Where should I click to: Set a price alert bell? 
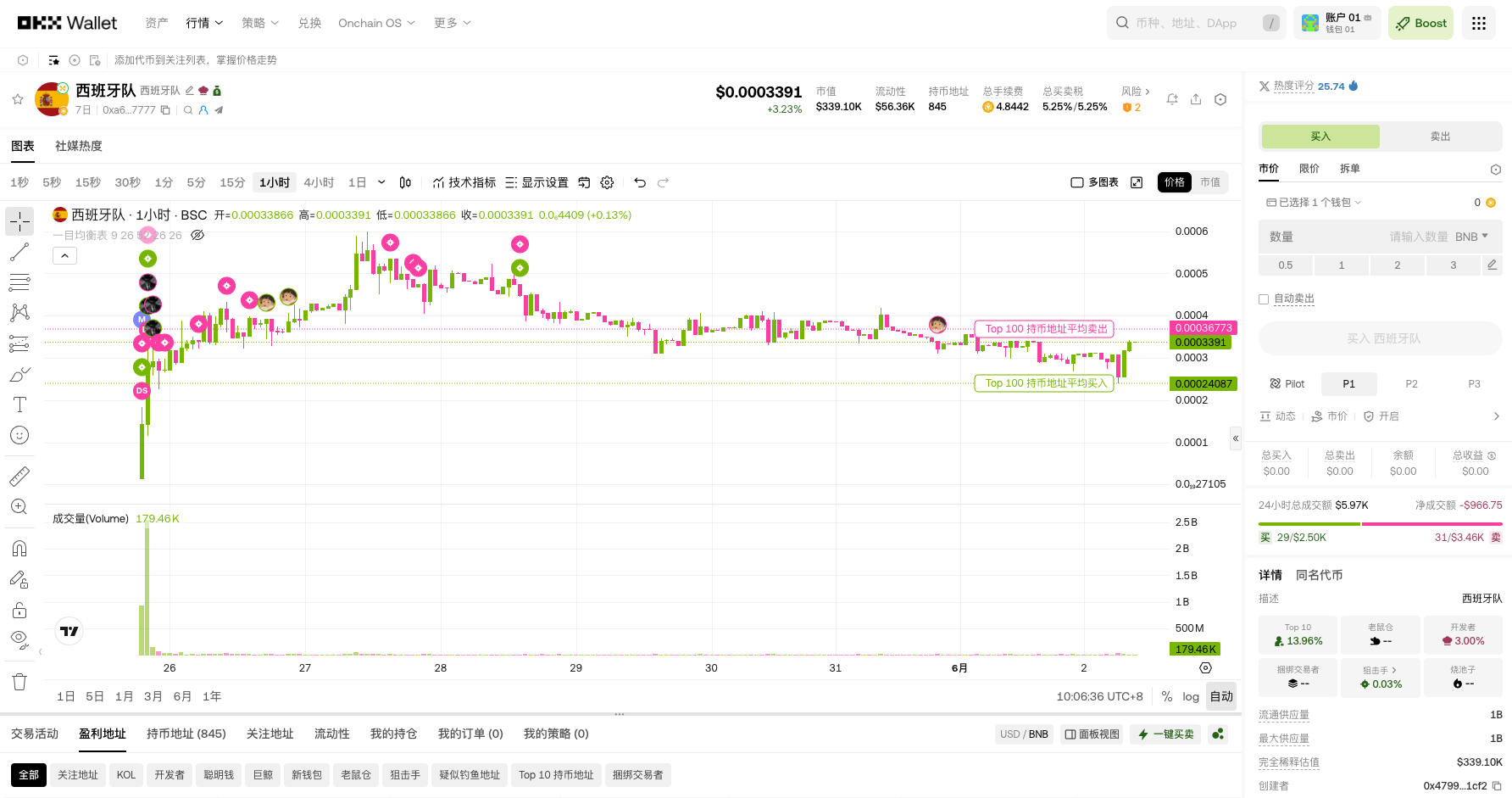1172,99
